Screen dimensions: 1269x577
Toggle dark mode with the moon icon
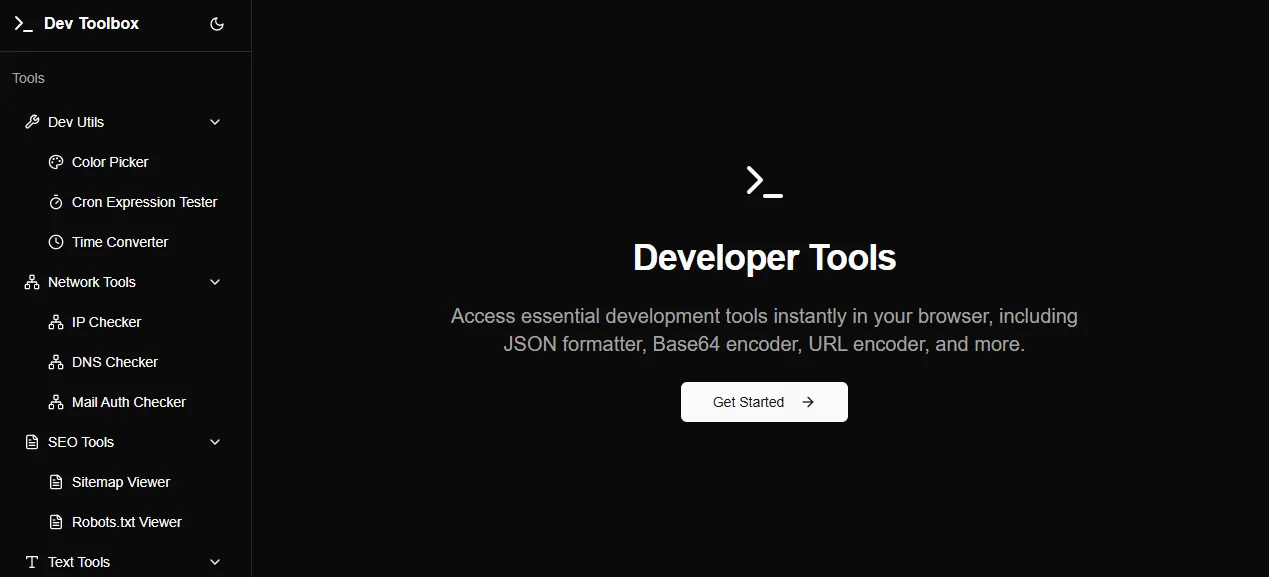pos(217,23)
